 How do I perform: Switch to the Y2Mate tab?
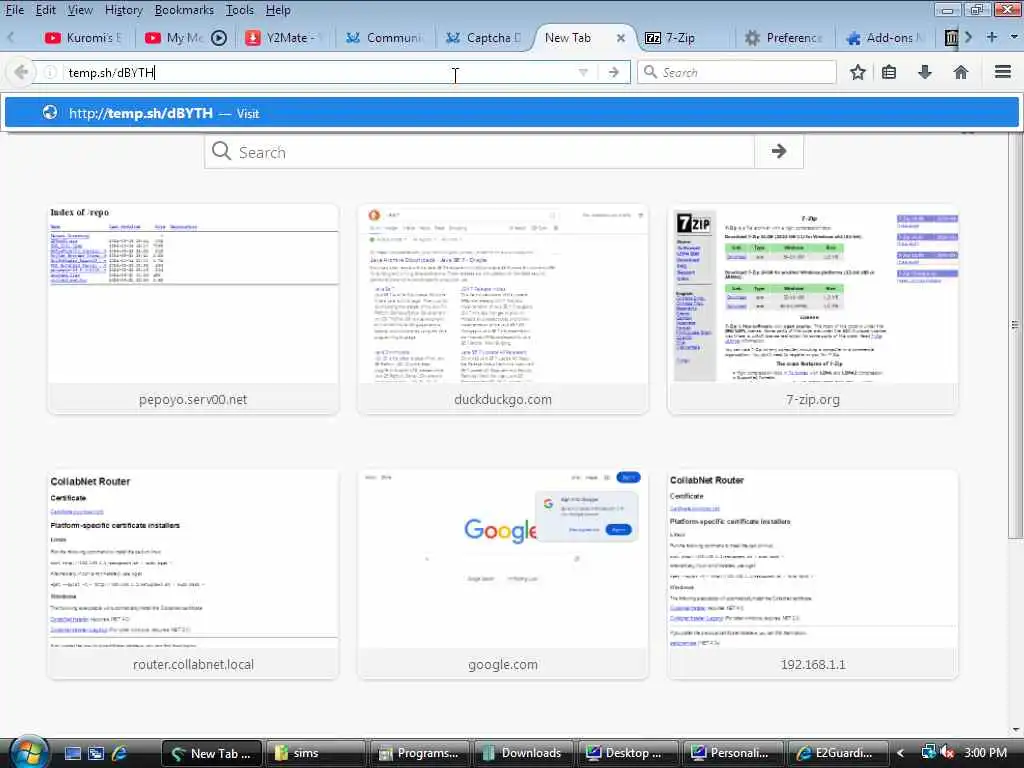pyautogui.click(x=285, y=38)
